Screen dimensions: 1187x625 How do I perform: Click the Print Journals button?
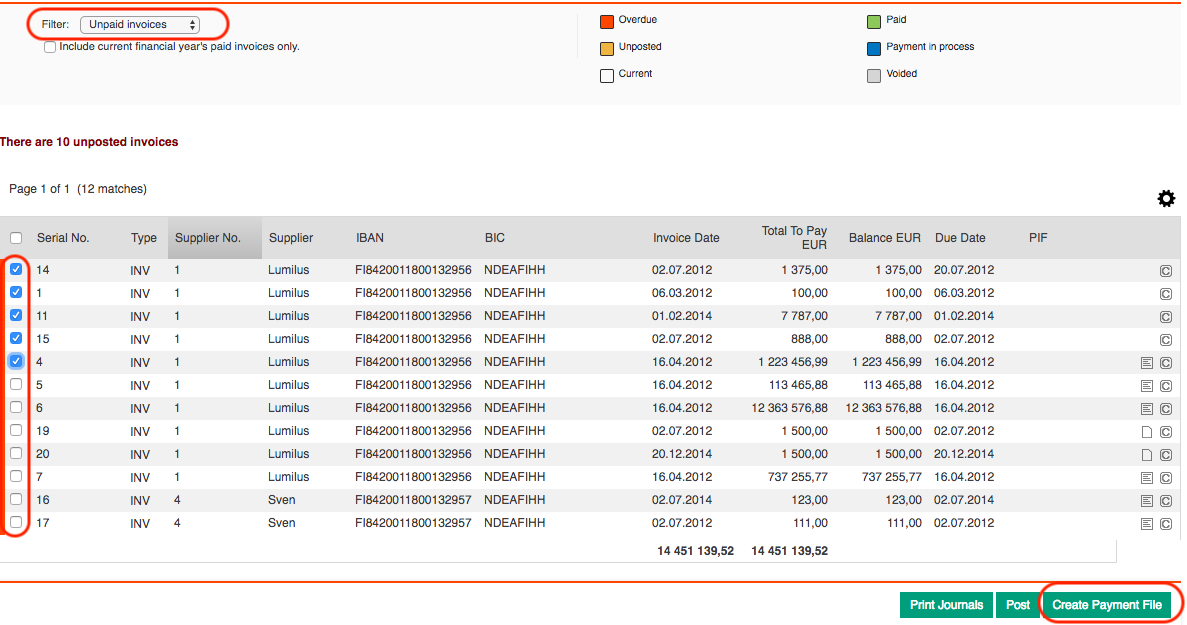point(946,605)
